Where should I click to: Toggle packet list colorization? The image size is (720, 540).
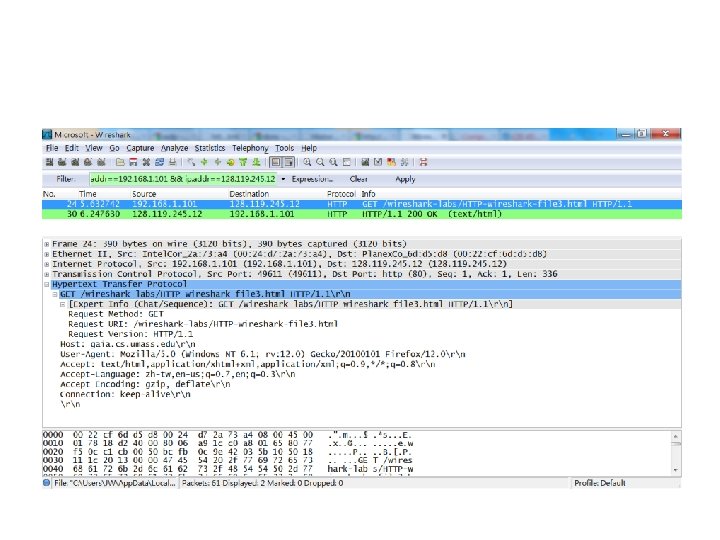point(276,162)
